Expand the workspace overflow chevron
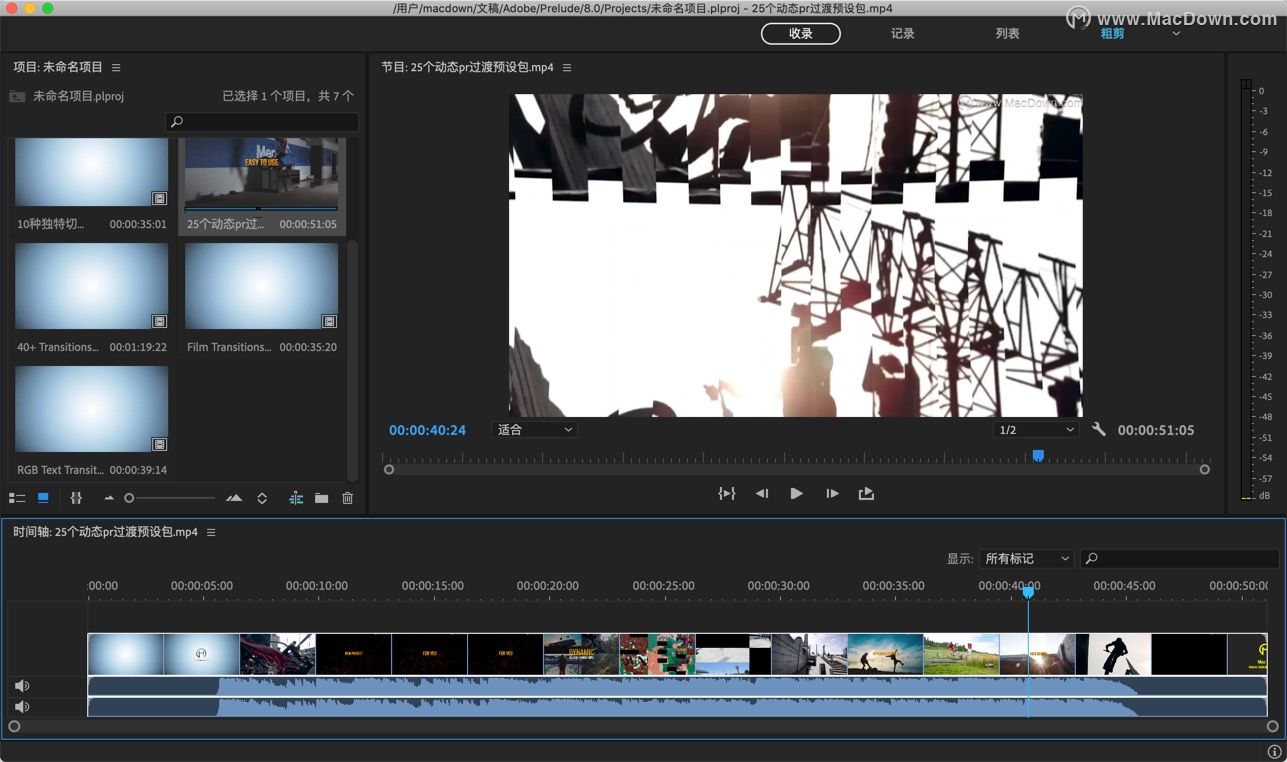This screenshot has height=762, width=1287. click(x=1176, y=33)
